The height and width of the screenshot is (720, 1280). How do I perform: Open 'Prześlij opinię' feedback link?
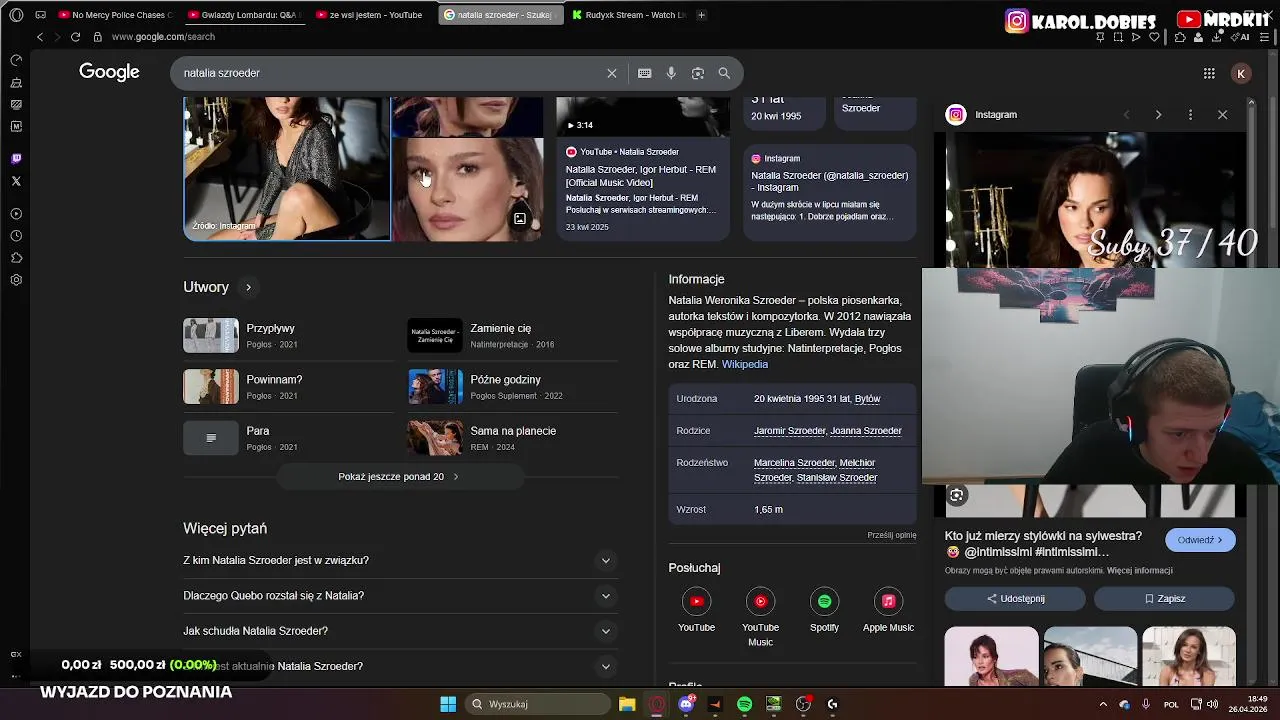[892, 535]
